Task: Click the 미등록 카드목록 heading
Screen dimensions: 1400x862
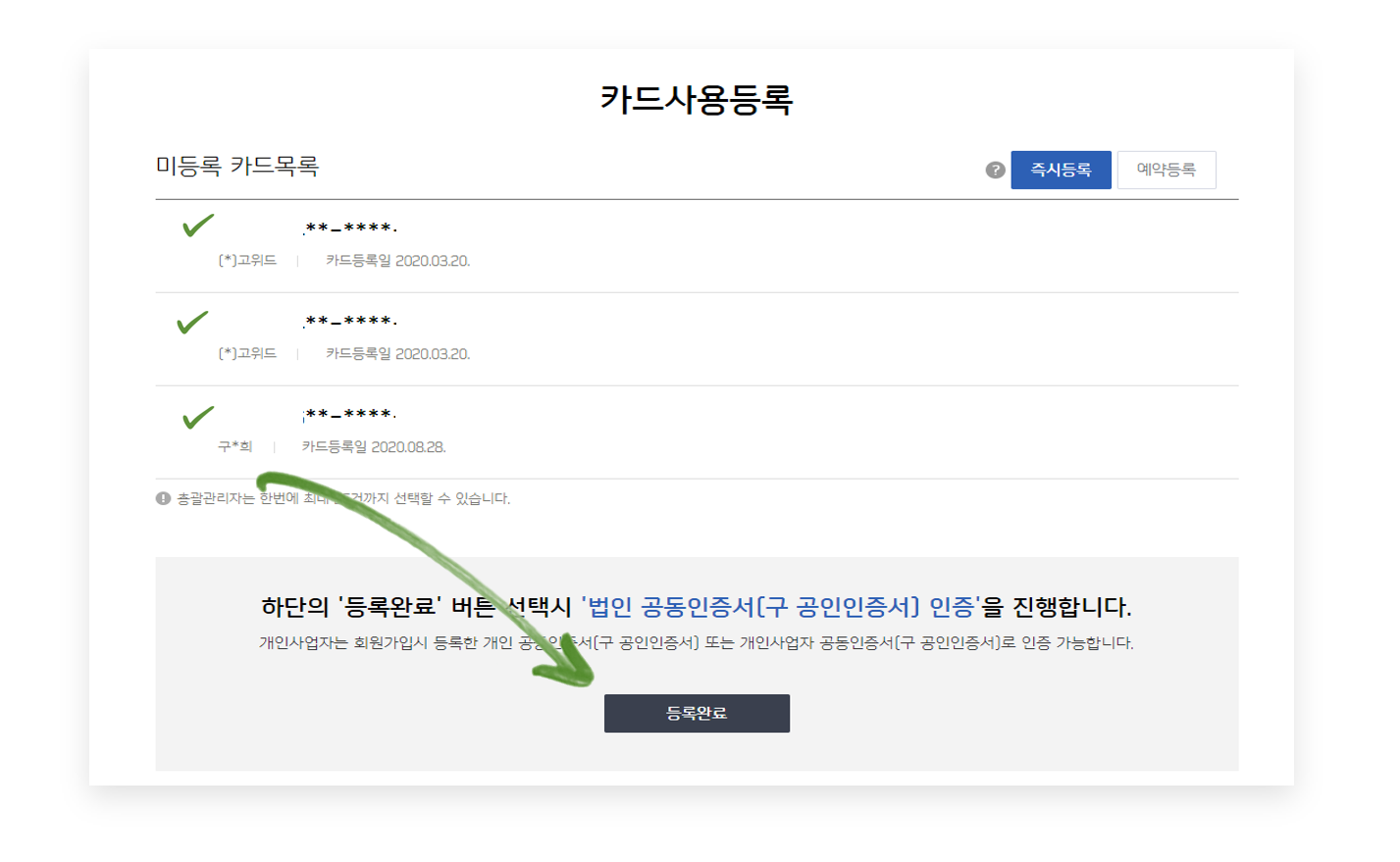Action: (x=237, y=166)
